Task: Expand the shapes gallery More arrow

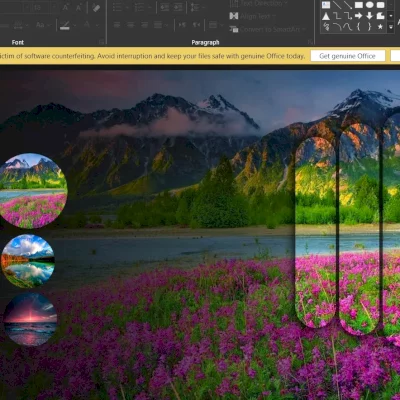Action: point(391,27)
